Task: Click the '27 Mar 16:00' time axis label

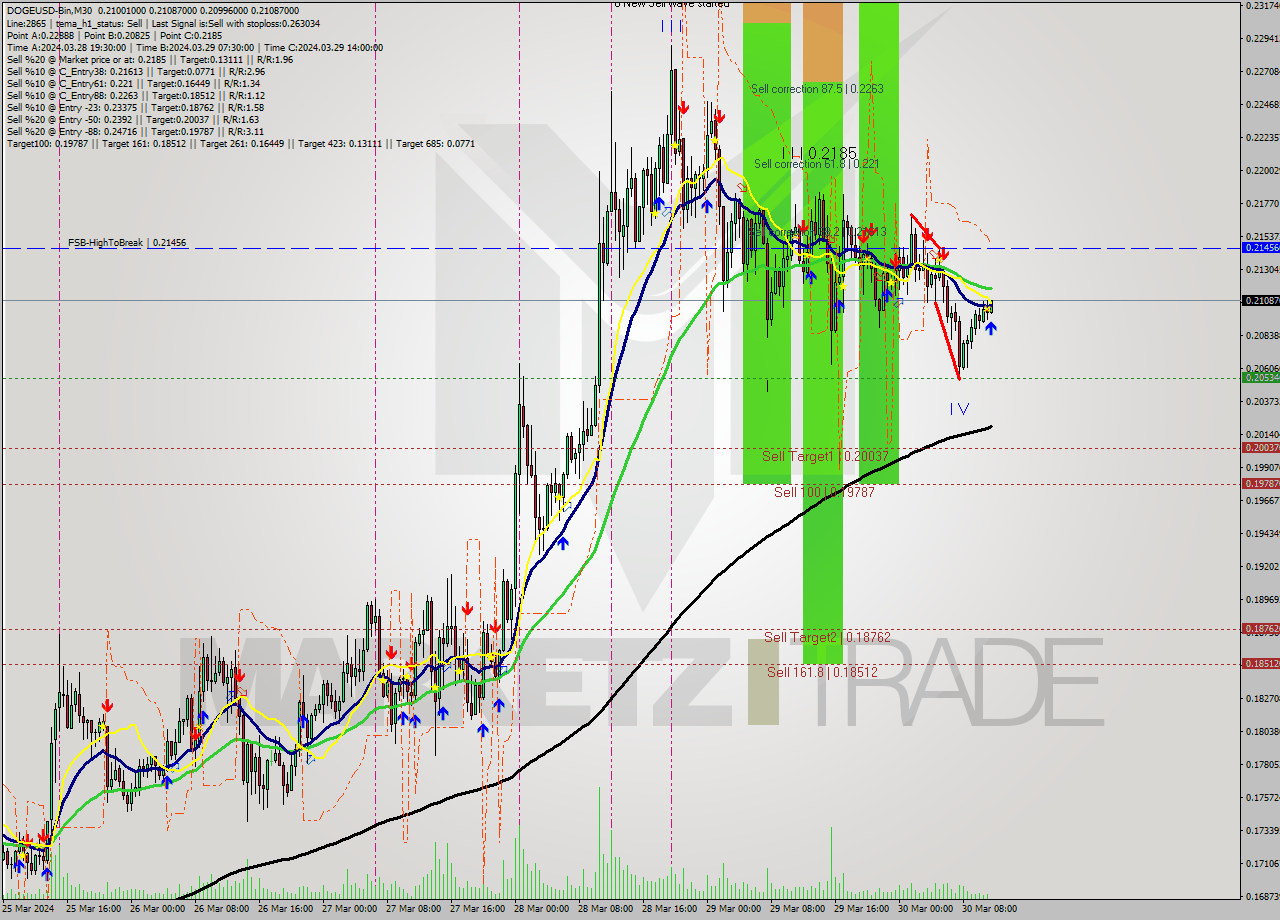Action: (x=476, y=910)
